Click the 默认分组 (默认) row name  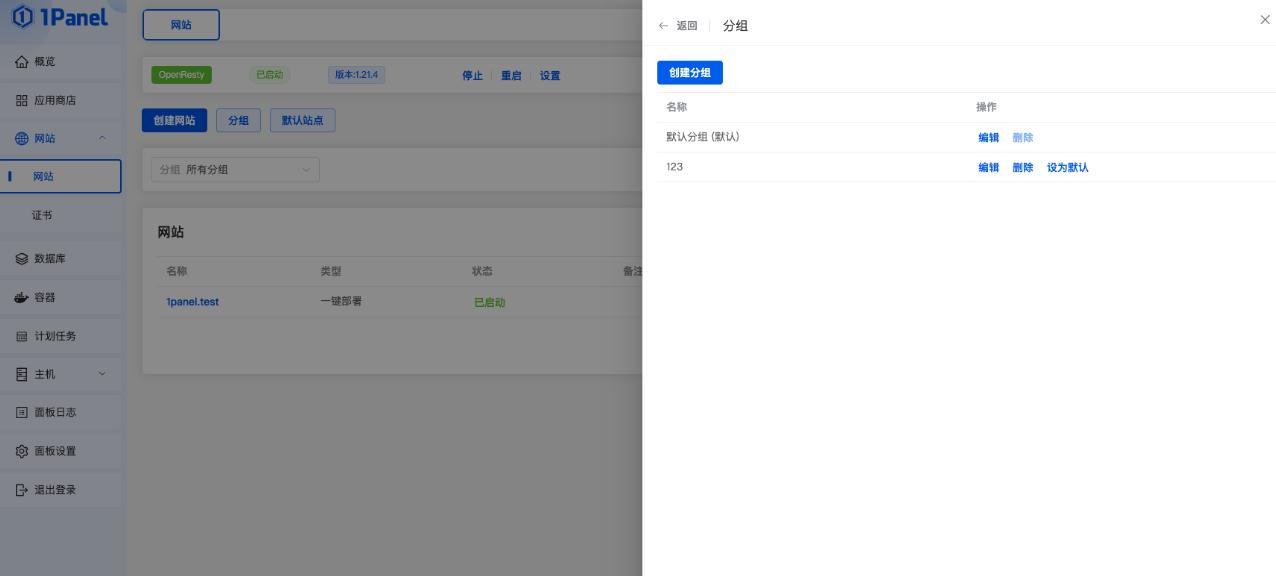click(x=703, y=137)
